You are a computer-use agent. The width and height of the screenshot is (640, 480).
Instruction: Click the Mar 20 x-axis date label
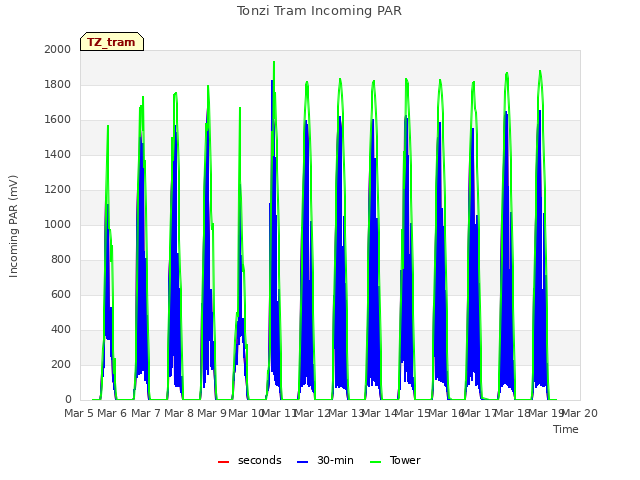click(580, 413)
